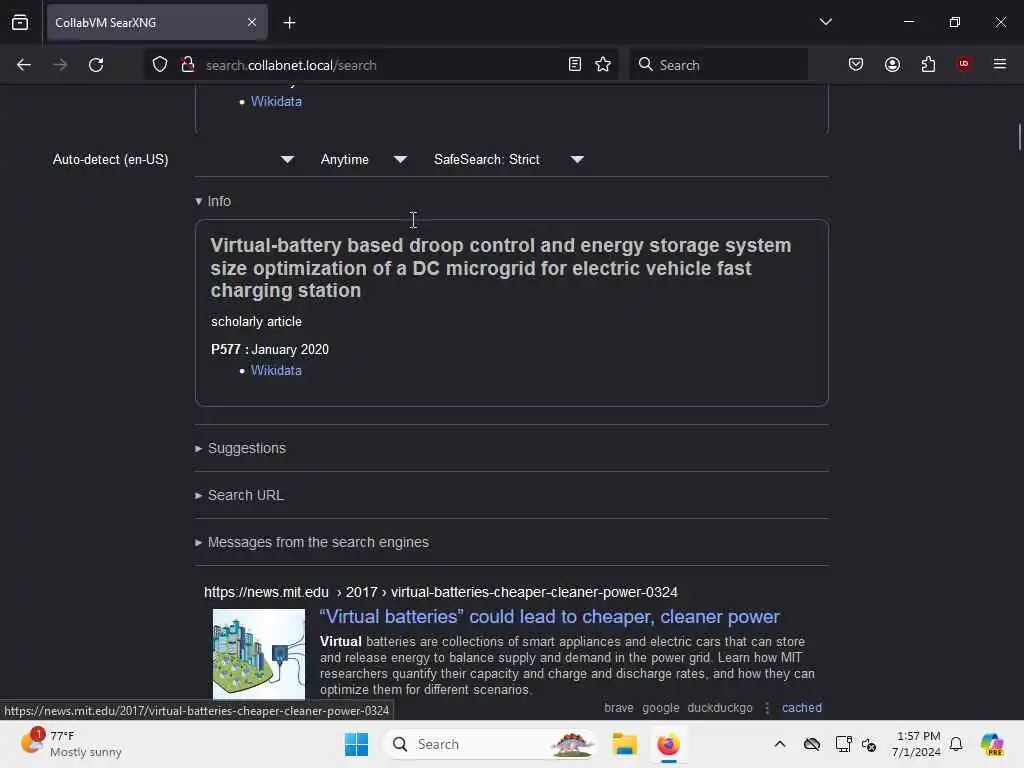The width and height of the screenshot is (1024, 768).
Task: Click the January 2020 date text
Action: tap(290, 349)
